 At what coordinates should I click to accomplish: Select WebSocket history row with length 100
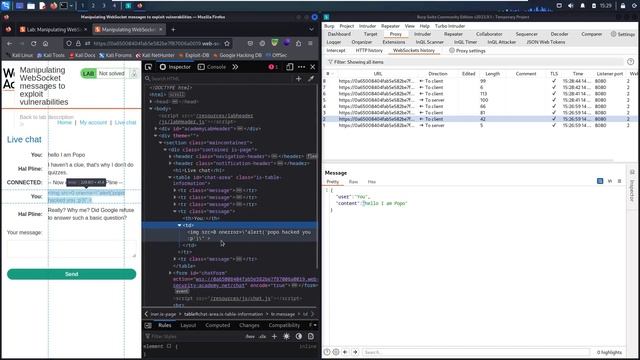(476, 100)
